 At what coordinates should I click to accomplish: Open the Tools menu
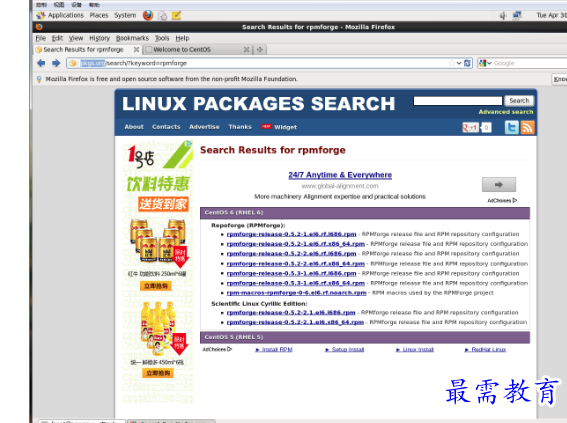pos(162,38)
